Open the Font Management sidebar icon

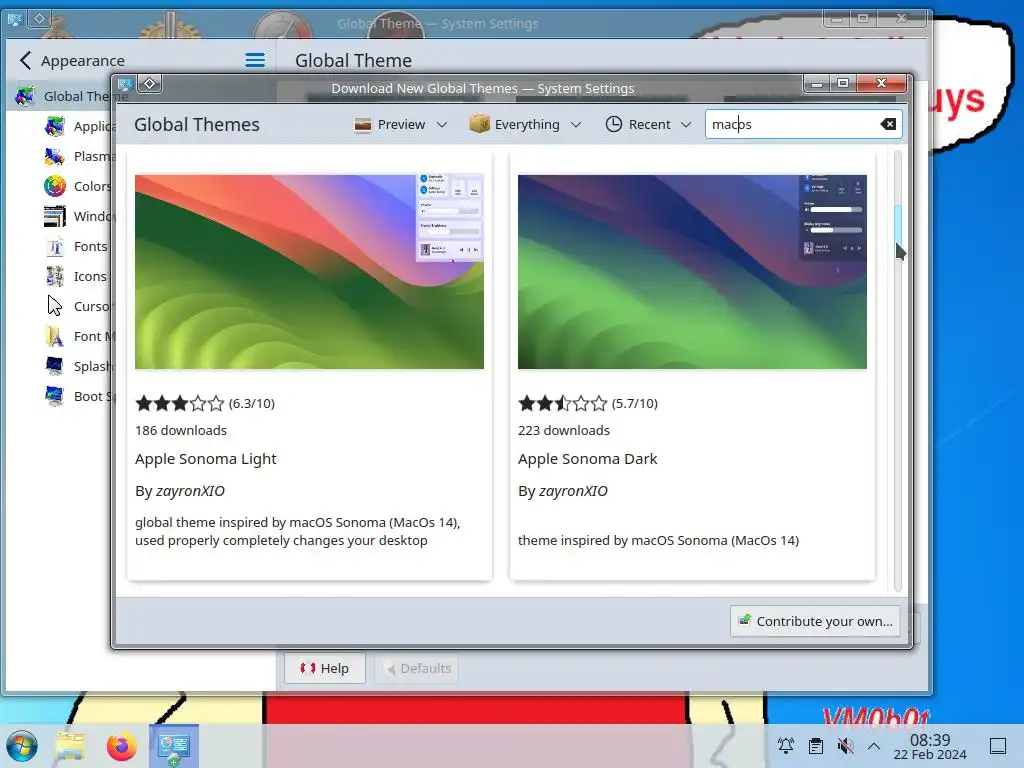point(55,336)
